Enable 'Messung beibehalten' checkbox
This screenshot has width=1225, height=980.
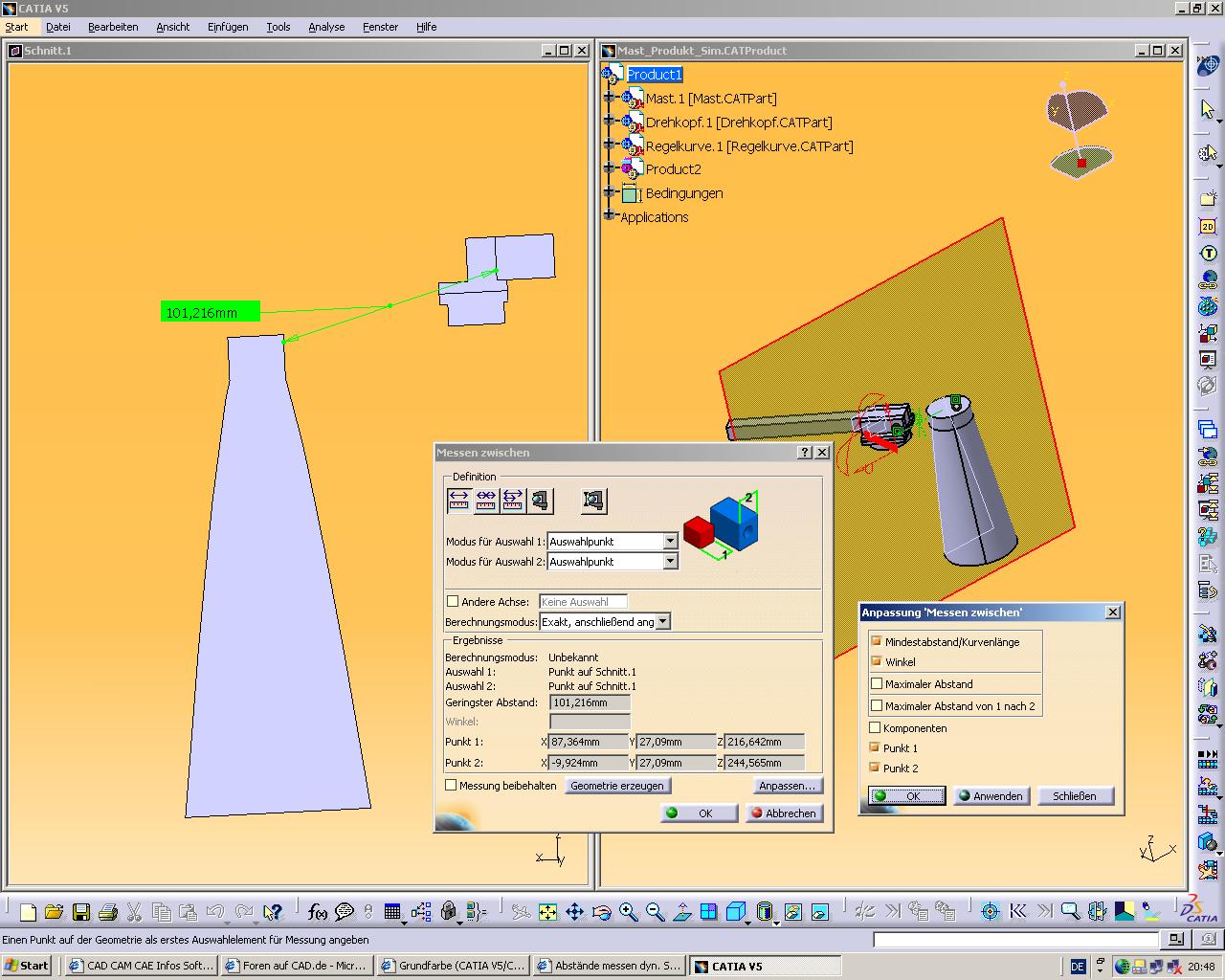451,785
